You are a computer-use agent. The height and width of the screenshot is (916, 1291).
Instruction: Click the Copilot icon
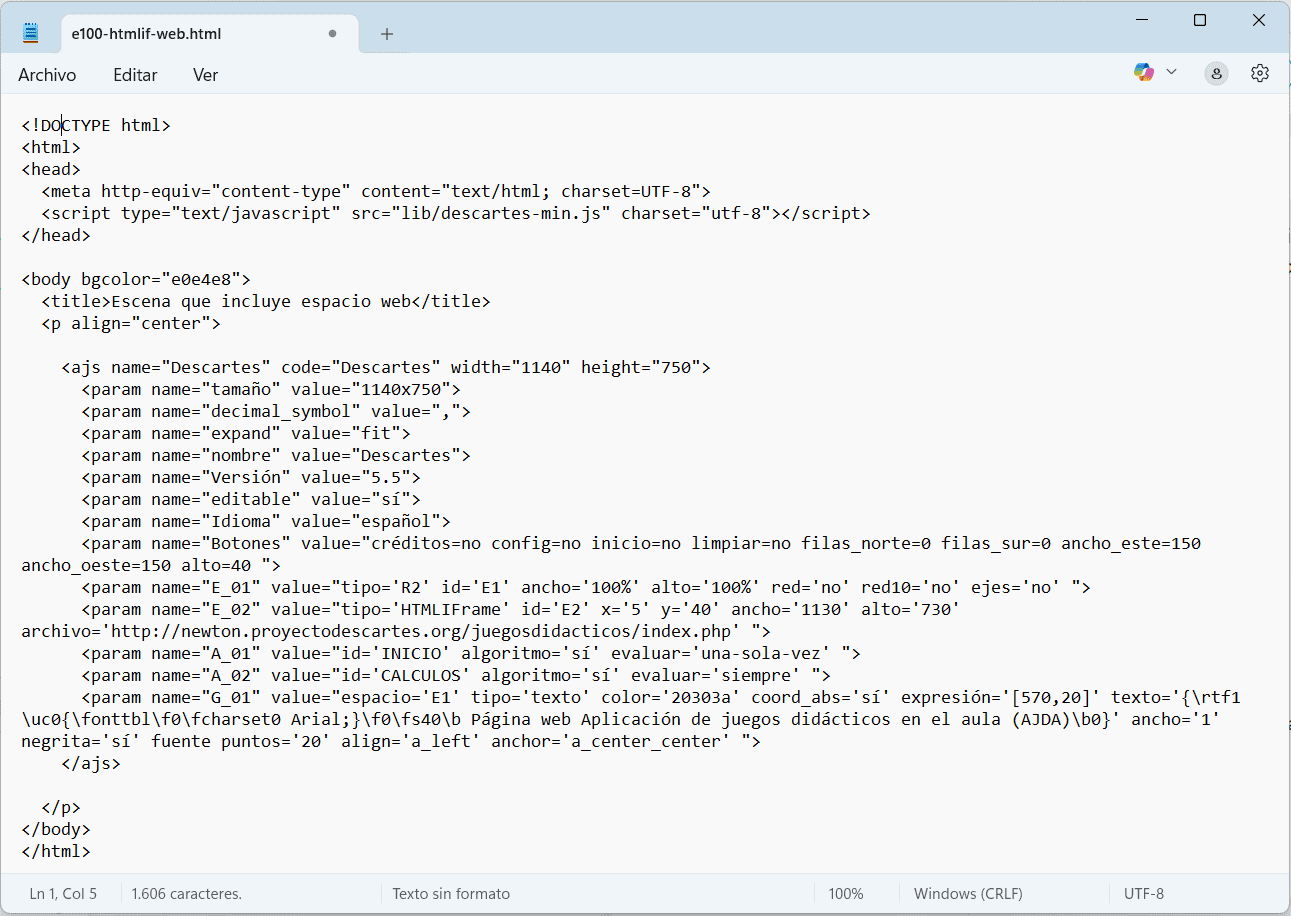click(x=1143, y=72)
